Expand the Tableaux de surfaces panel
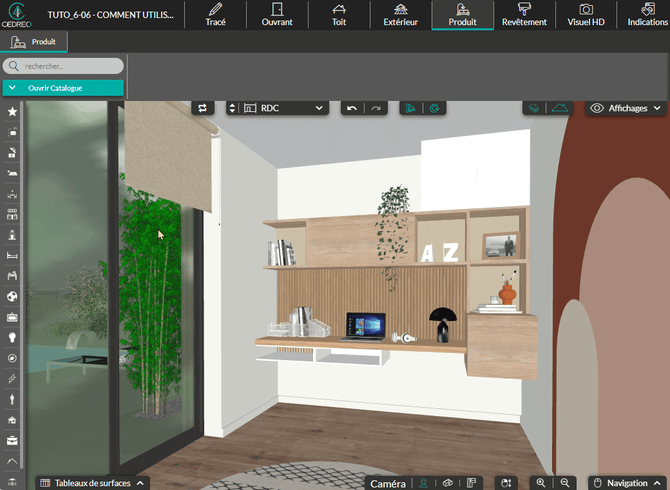 tap(92, 483)
